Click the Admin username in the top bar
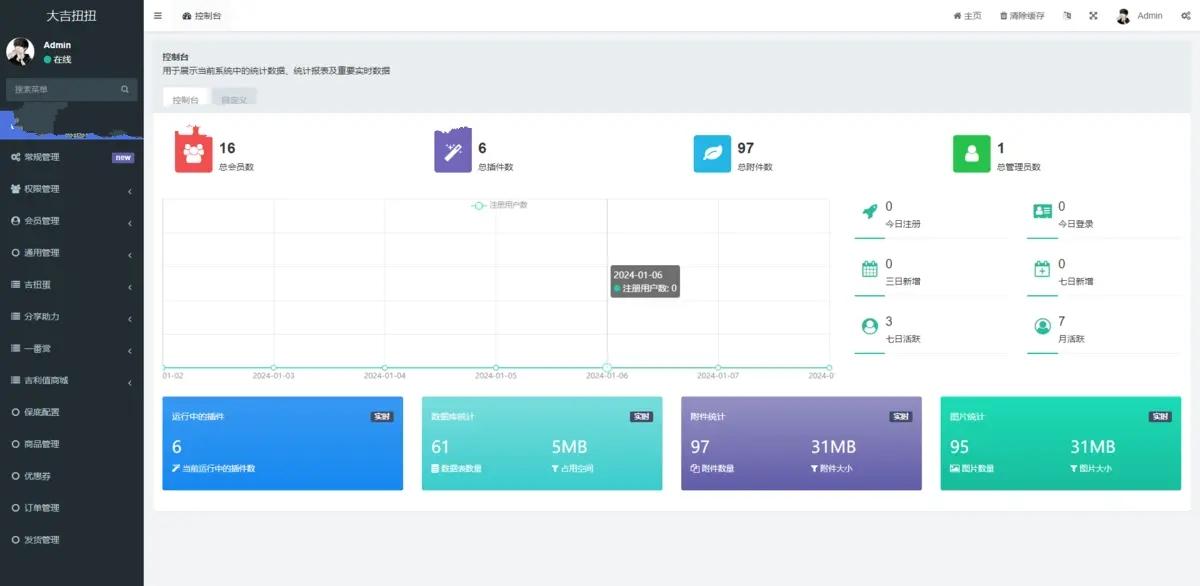Image resolution: width=1200 pixels, height=586 pixels. [1150, 16]
